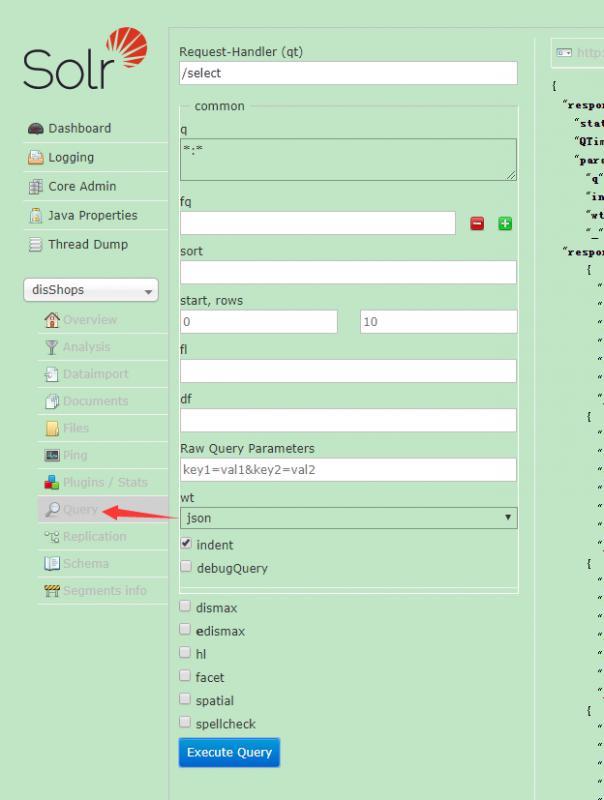604x800 pixels.
Task: Click the q query textarea
Action: click(348, 160)
